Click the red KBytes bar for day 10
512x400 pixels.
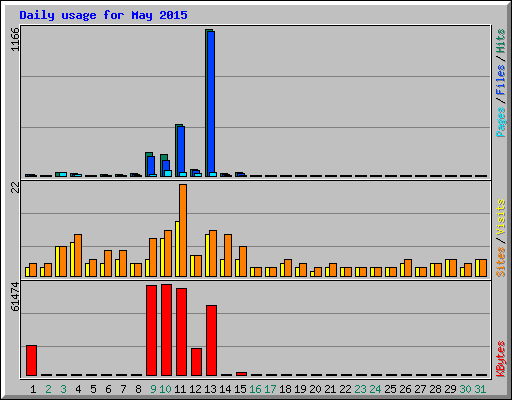[166, 330]
